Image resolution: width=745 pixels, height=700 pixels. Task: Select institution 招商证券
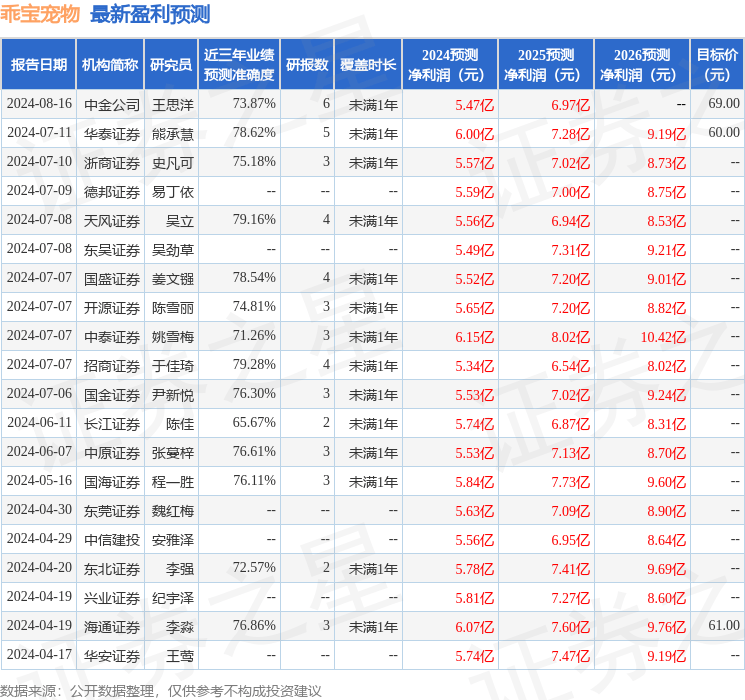point(112,366)
